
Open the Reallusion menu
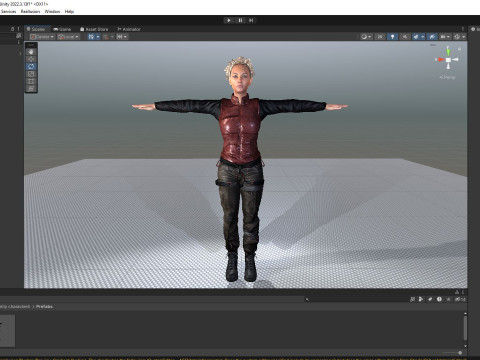30,11
